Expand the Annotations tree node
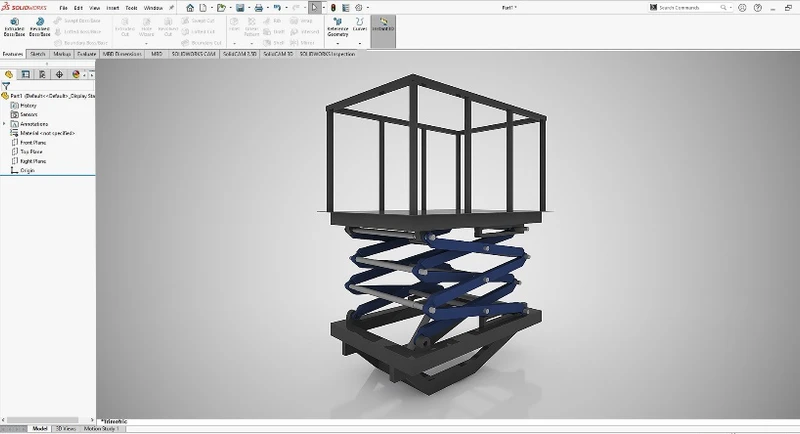The width and height of the screenshot is (800, 434). (x=4, y=124)
